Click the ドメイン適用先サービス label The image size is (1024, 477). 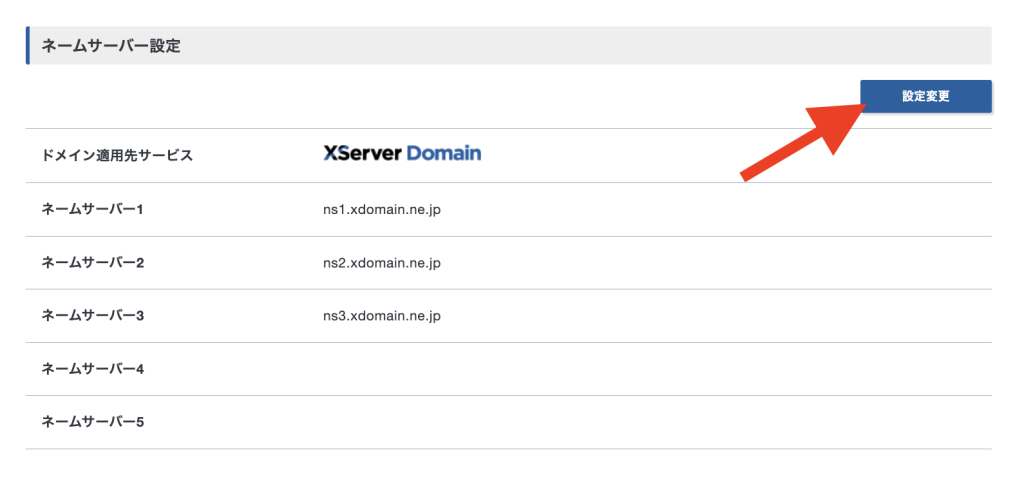click(117, 156)
